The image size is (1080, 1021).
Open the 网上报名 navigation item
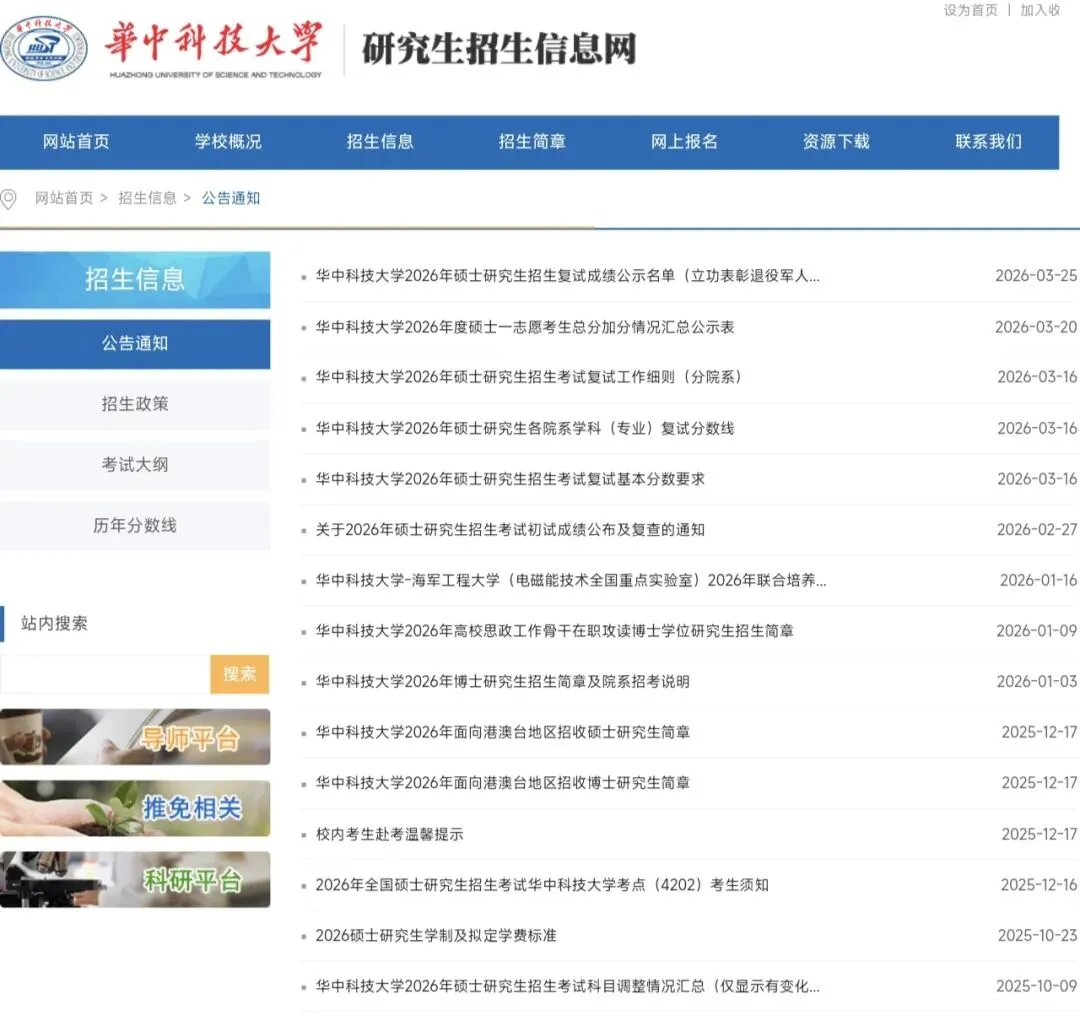[x=685, y=142]
